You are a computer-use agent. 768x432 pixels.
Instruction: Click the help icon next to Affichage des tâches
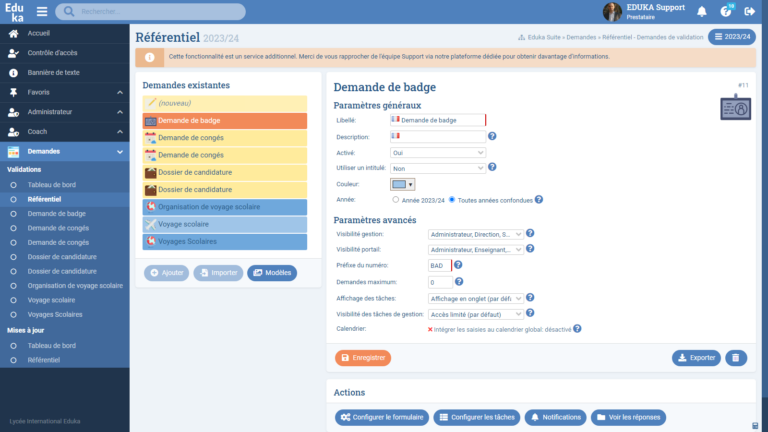(530, 297)
